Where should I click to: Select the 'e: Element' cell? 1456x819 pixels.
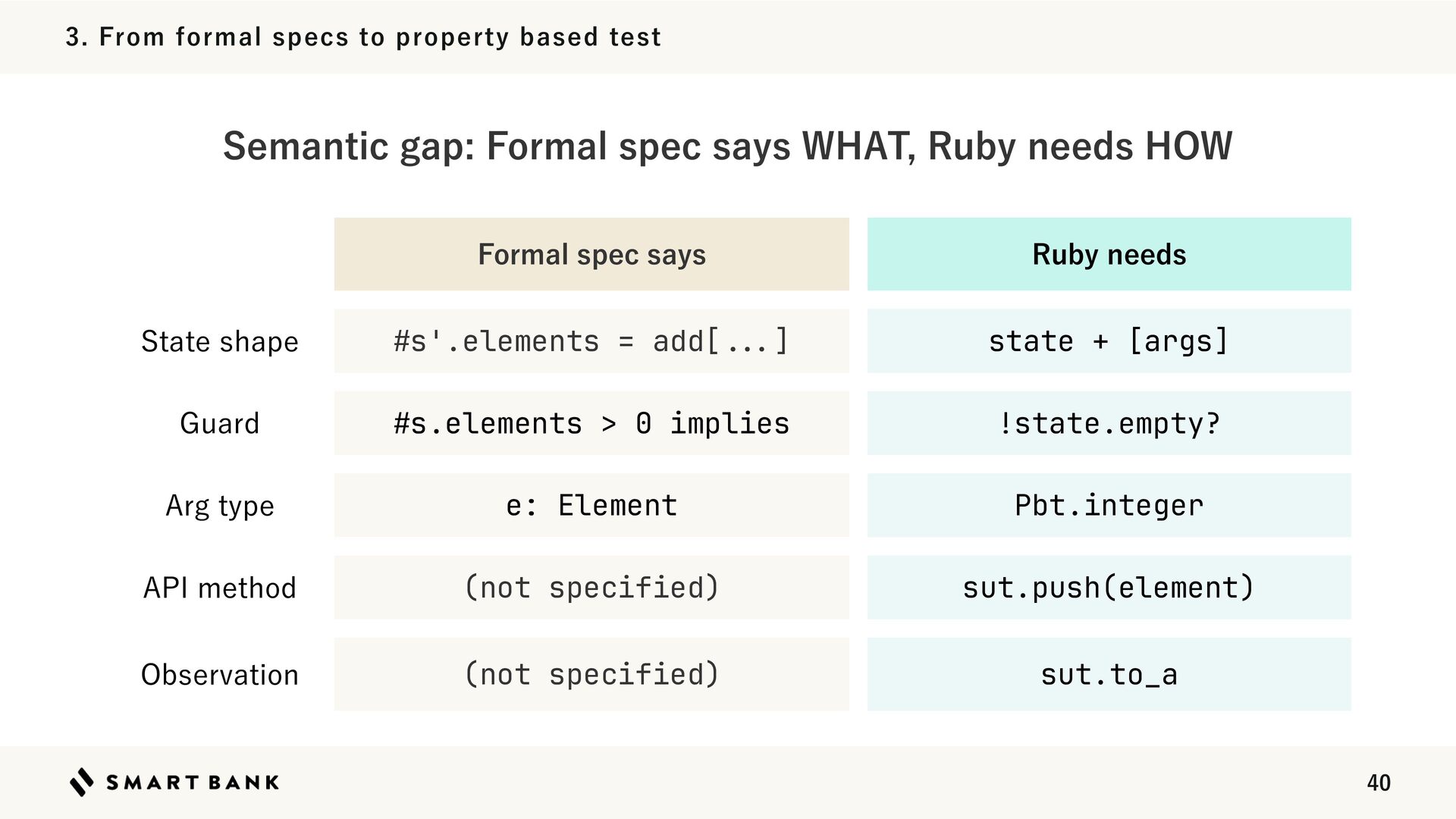pyautogui.click(x=591, y=505)
